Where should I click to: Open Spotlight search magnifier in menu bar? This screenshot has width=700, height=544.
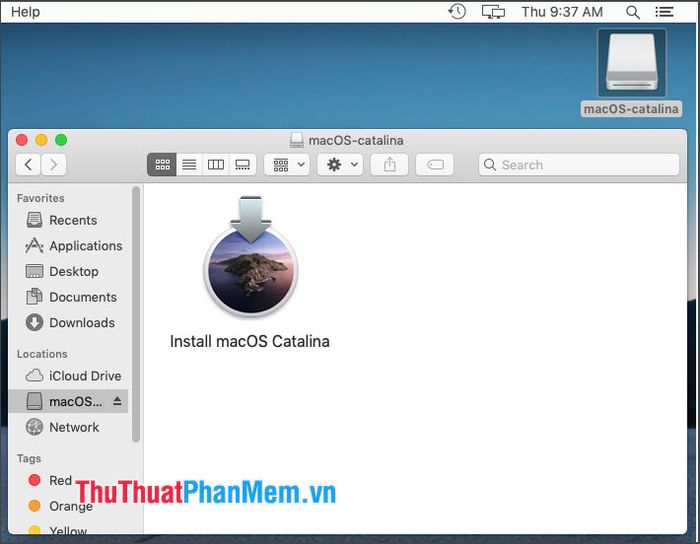coord(633,12)
